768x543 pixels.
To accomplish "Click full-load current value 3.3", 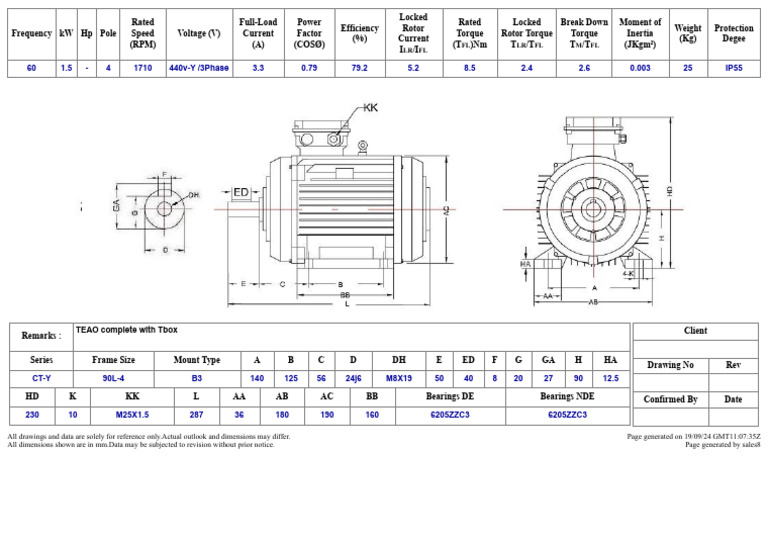I will [258, 68].
